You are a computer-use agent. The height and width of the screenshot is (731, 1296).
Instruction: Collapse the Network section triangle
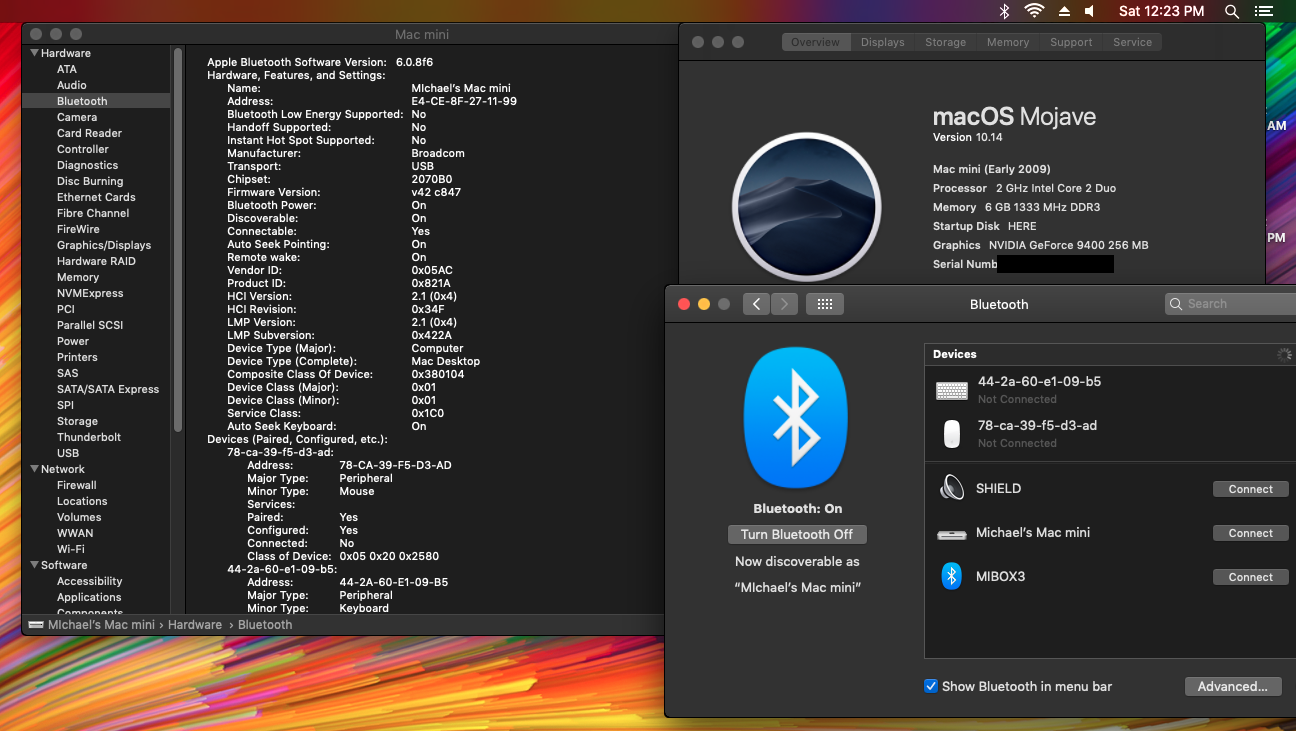(x=35, y=469)
